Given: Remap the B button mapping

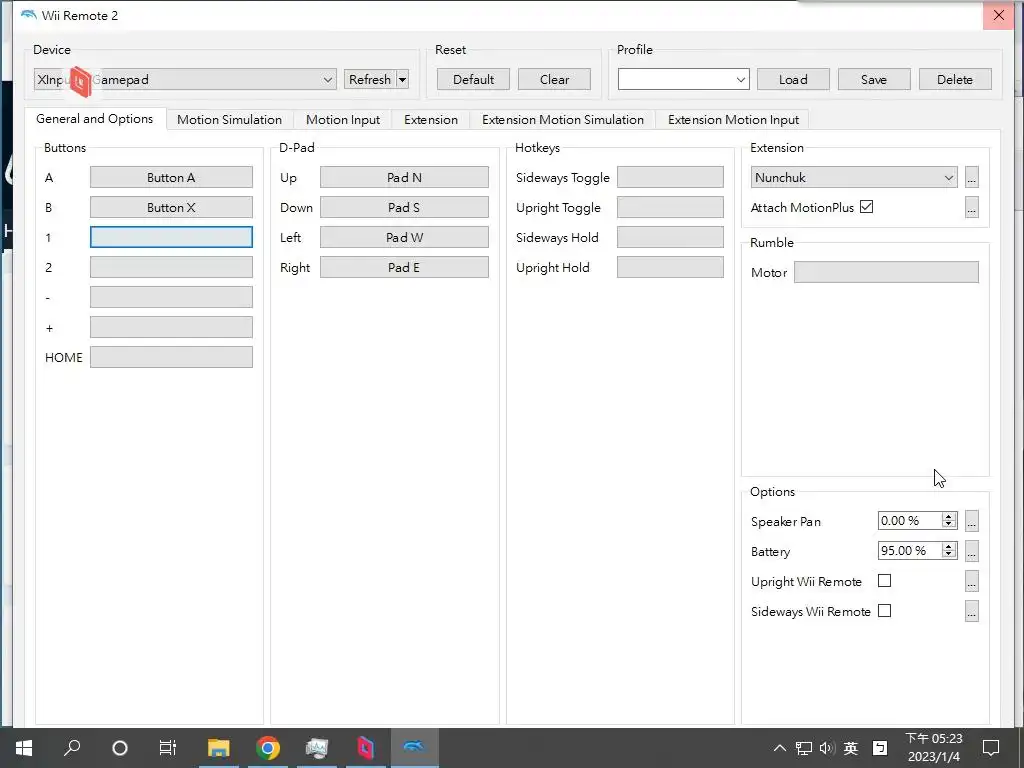Looking at the screenshot, I should (x=171, y=208).
